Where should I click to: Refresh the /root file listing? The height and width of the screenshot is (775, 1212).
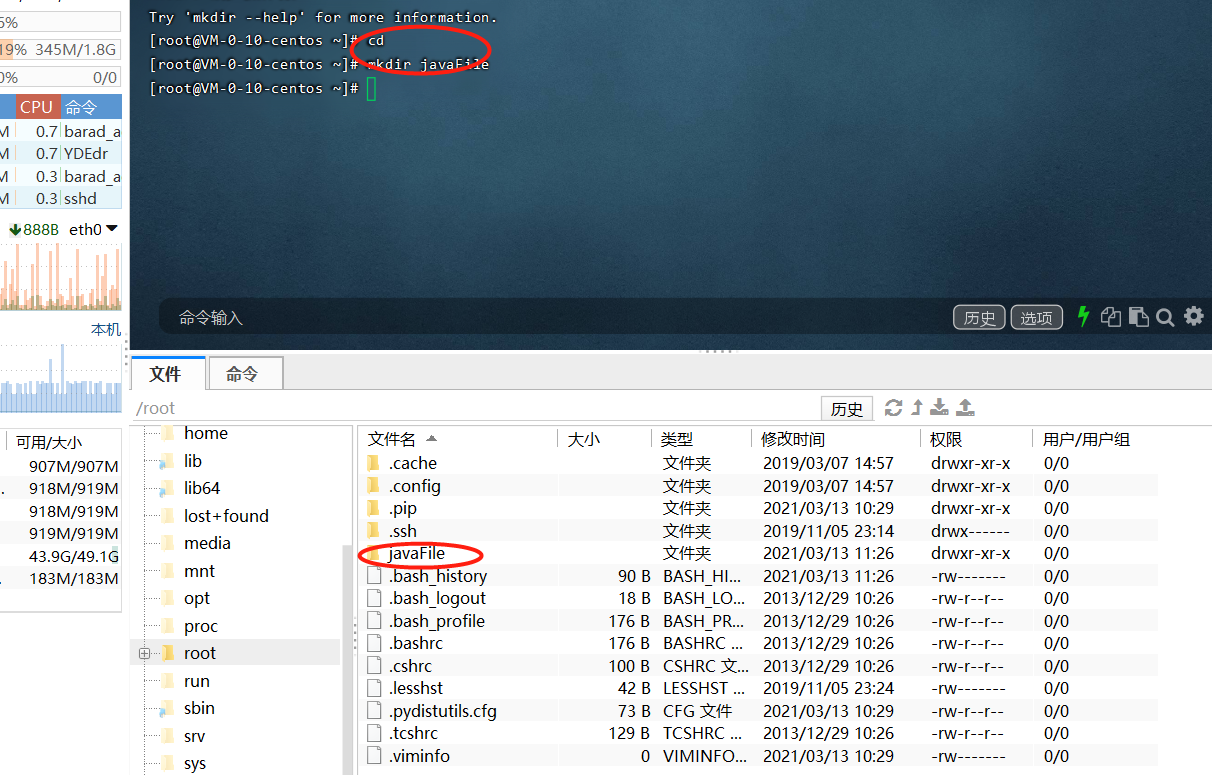click(x=894, y=407)
